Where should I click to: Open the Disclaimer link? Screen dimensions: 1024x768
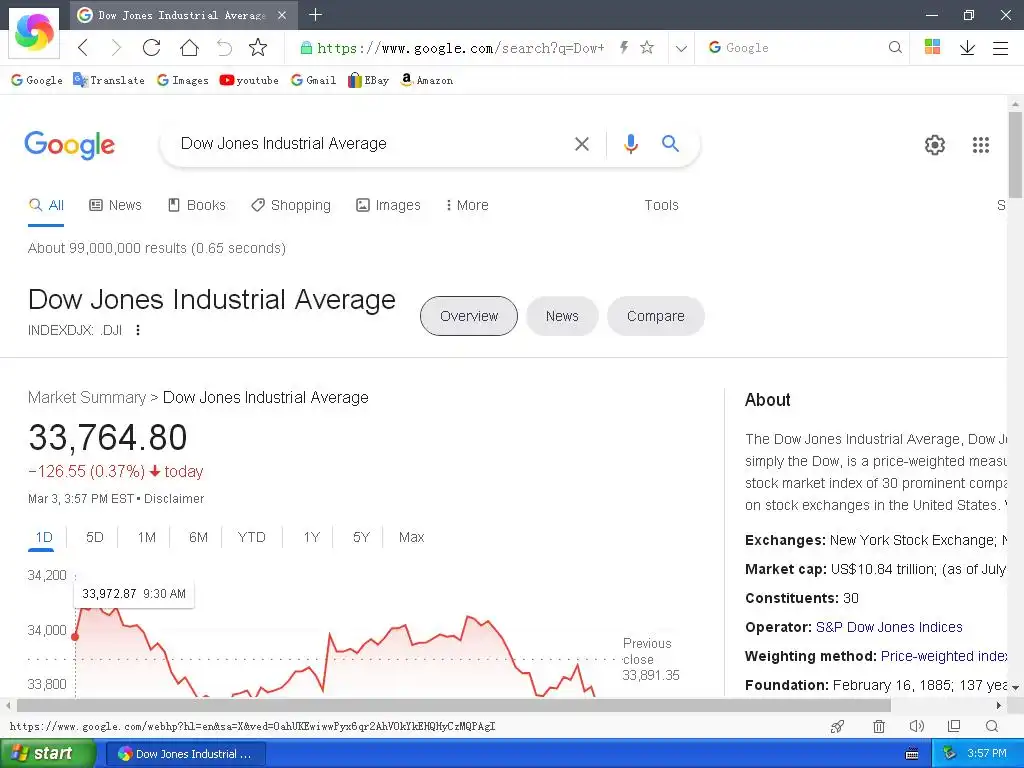(x=174, y=499)
